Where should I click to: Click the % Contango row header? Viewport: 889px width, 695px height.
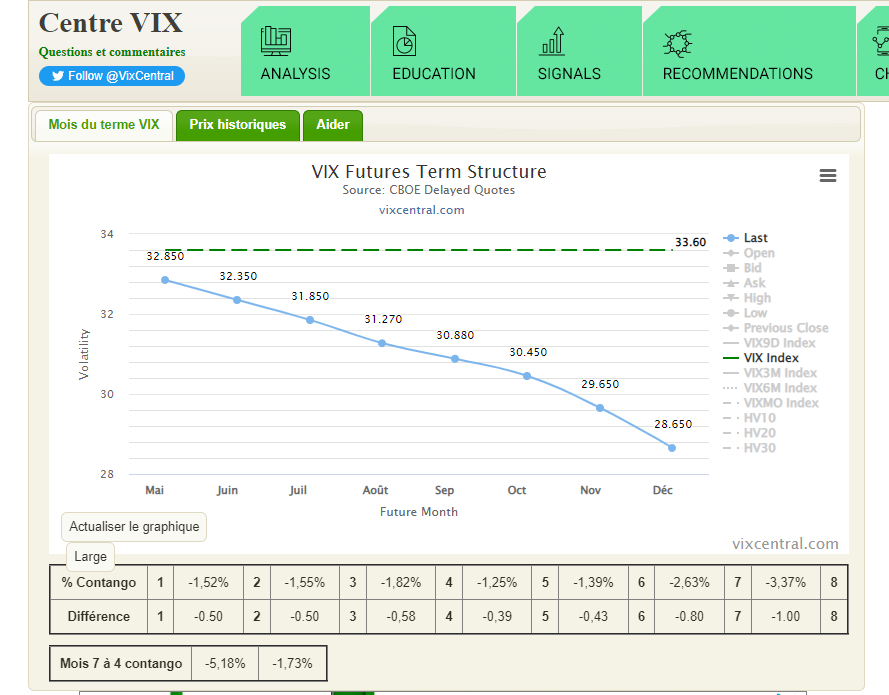pyautogui.click(x=99, y=582)
